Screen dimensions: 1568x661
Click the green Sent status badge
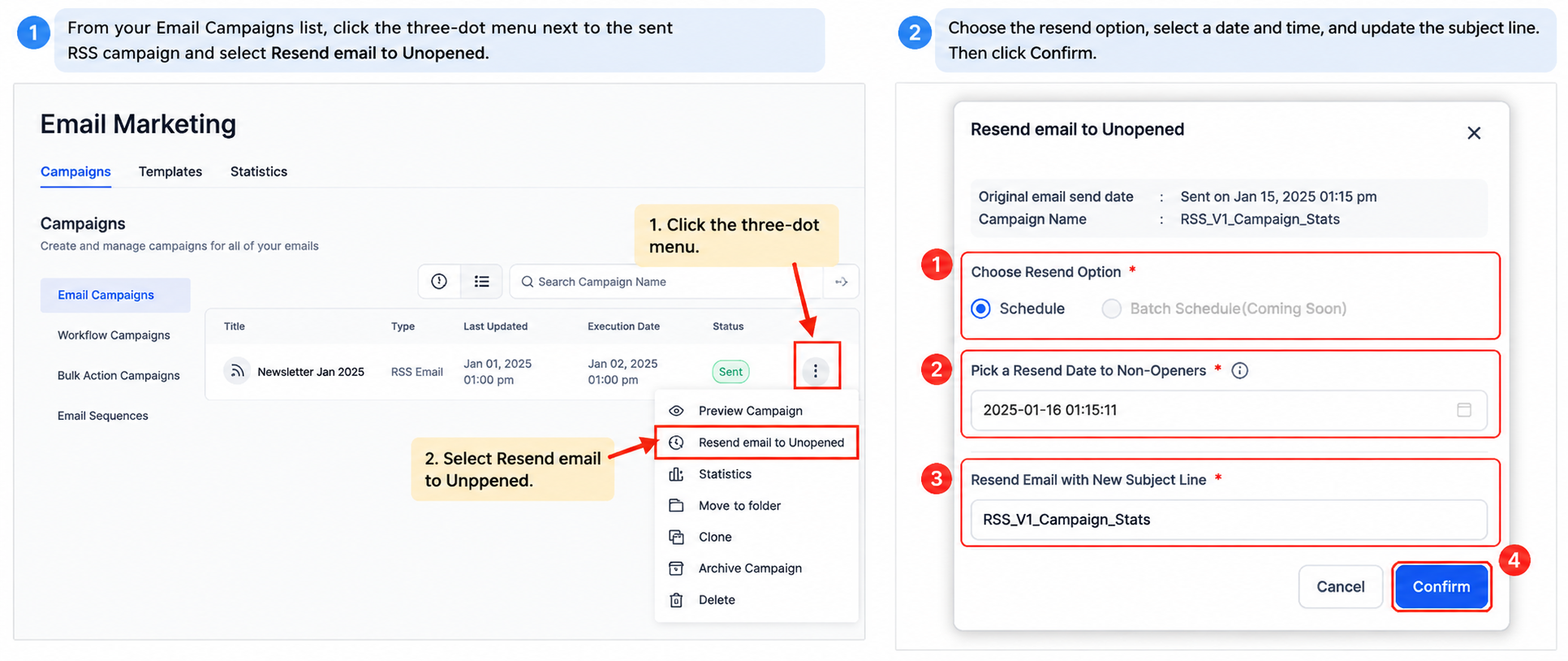[730, 371]
